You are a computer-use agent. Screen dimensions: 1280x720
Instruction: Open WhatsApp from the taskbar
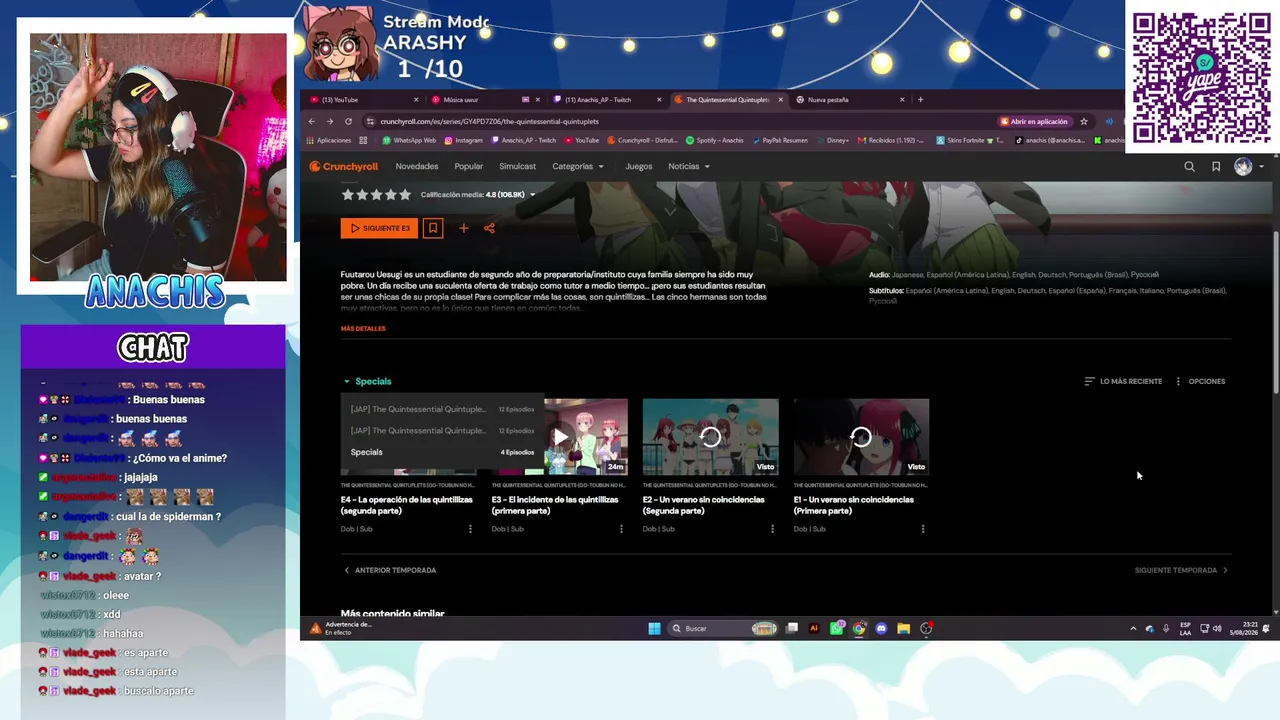[x=836, y=628]
